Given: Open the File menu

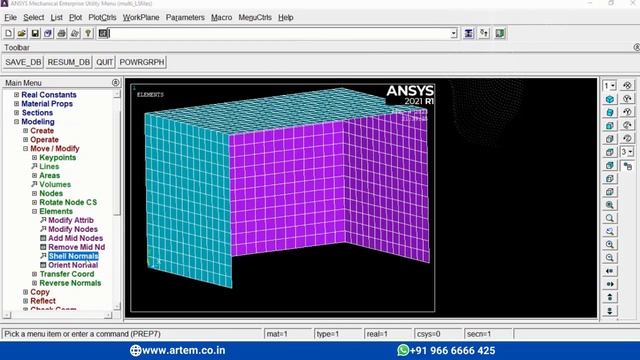Looking at the screenshot, I should (11, 18).
